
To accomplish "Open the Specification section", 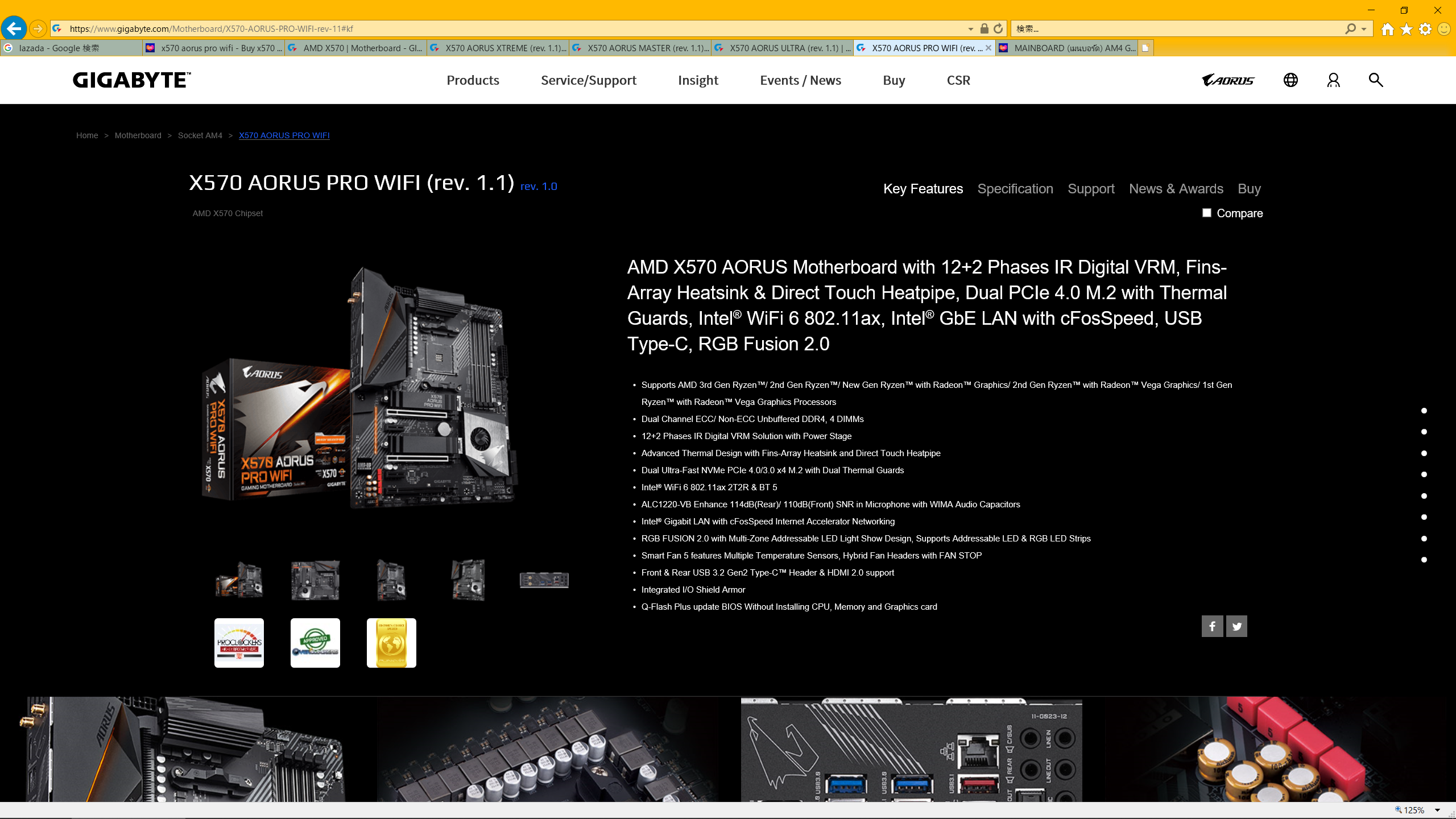I will [1015, 189].
